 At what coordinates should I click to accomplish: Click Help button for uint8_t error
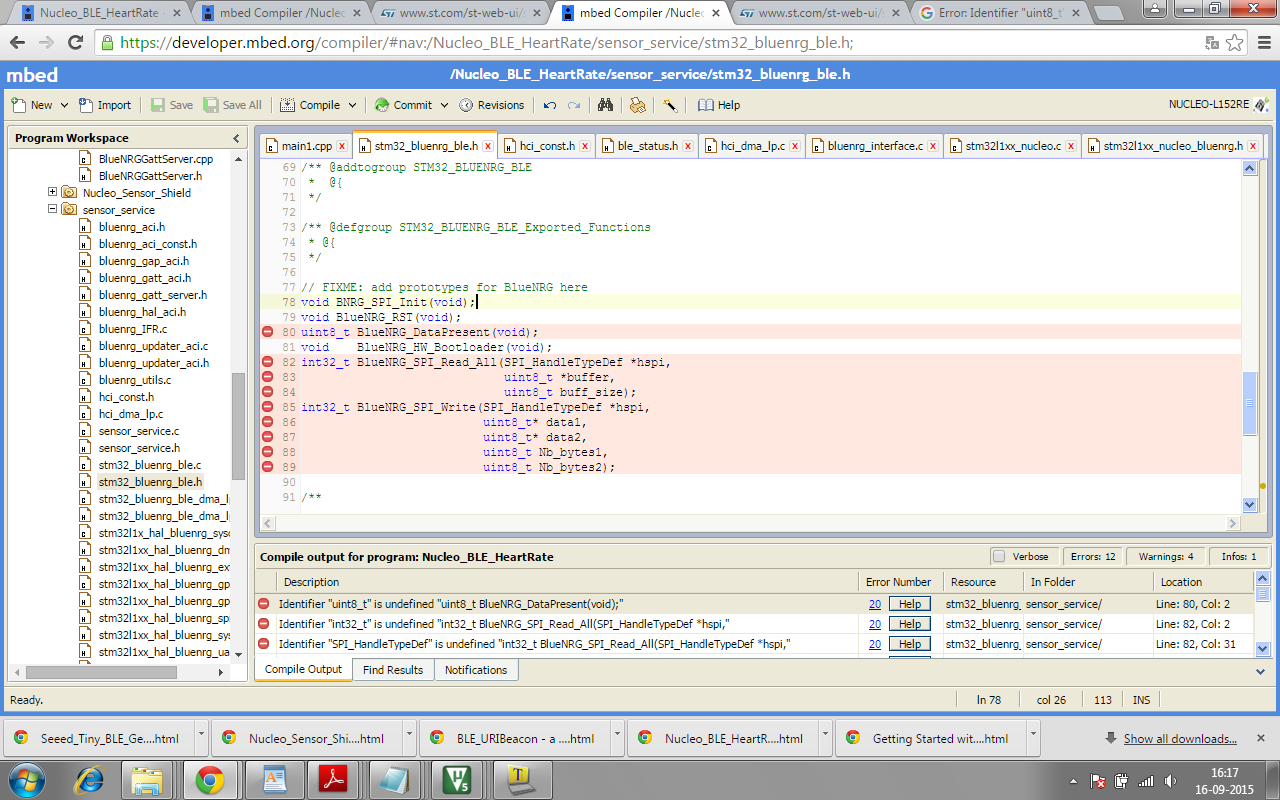pos(909,604)
